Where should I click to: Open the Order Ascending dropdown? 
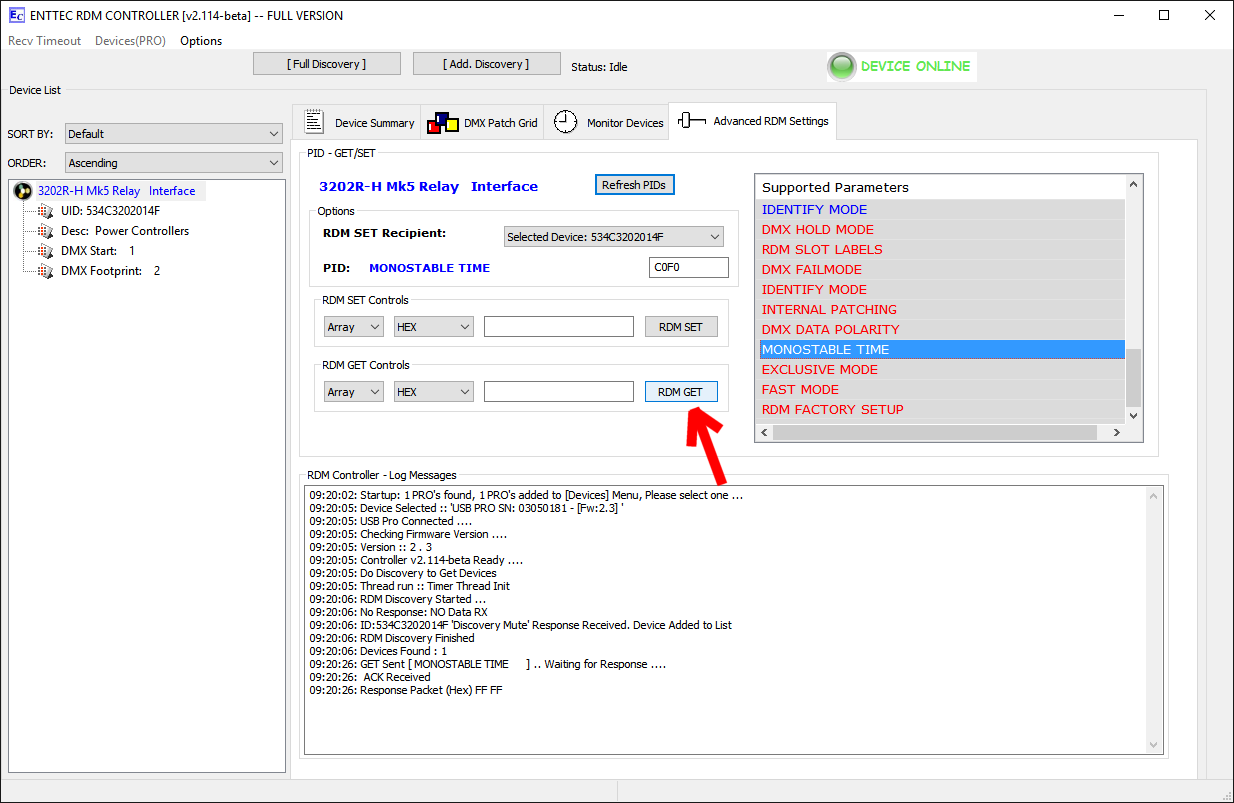(174, 163)
